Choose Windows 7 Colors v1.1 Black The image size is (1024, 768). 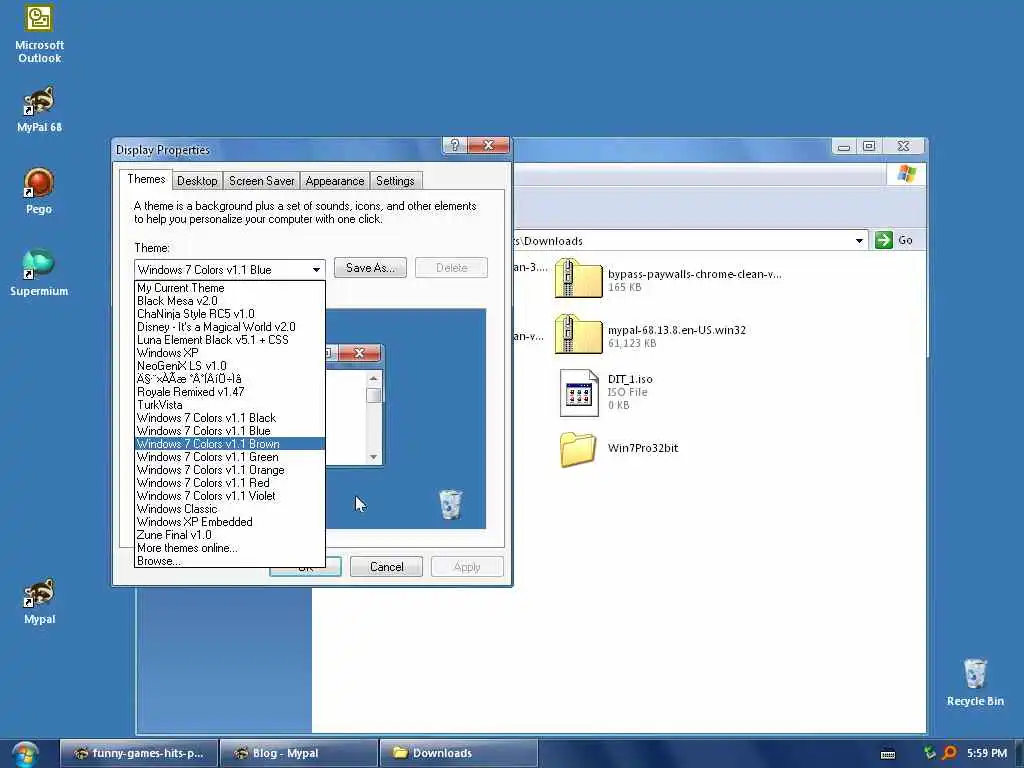(229, 418)
